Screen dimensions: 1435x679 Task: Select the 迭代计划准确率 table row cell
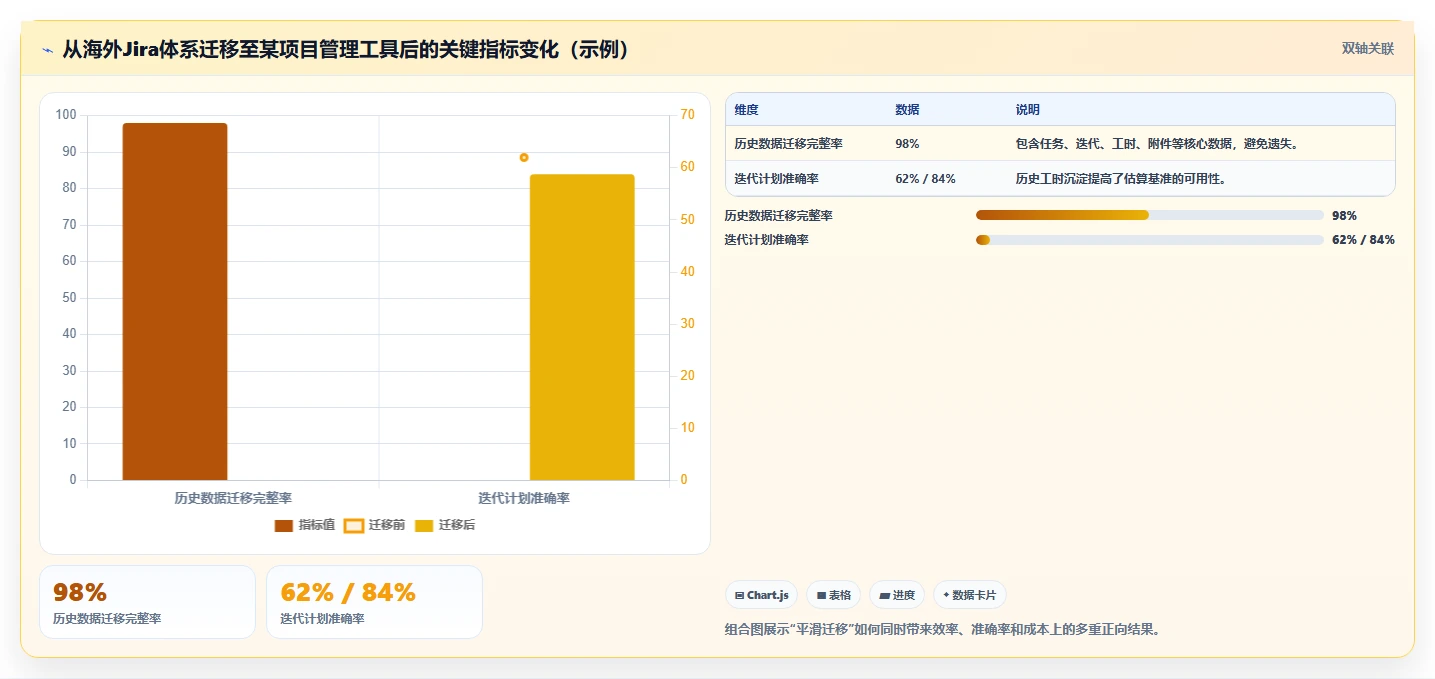point(776,179)
